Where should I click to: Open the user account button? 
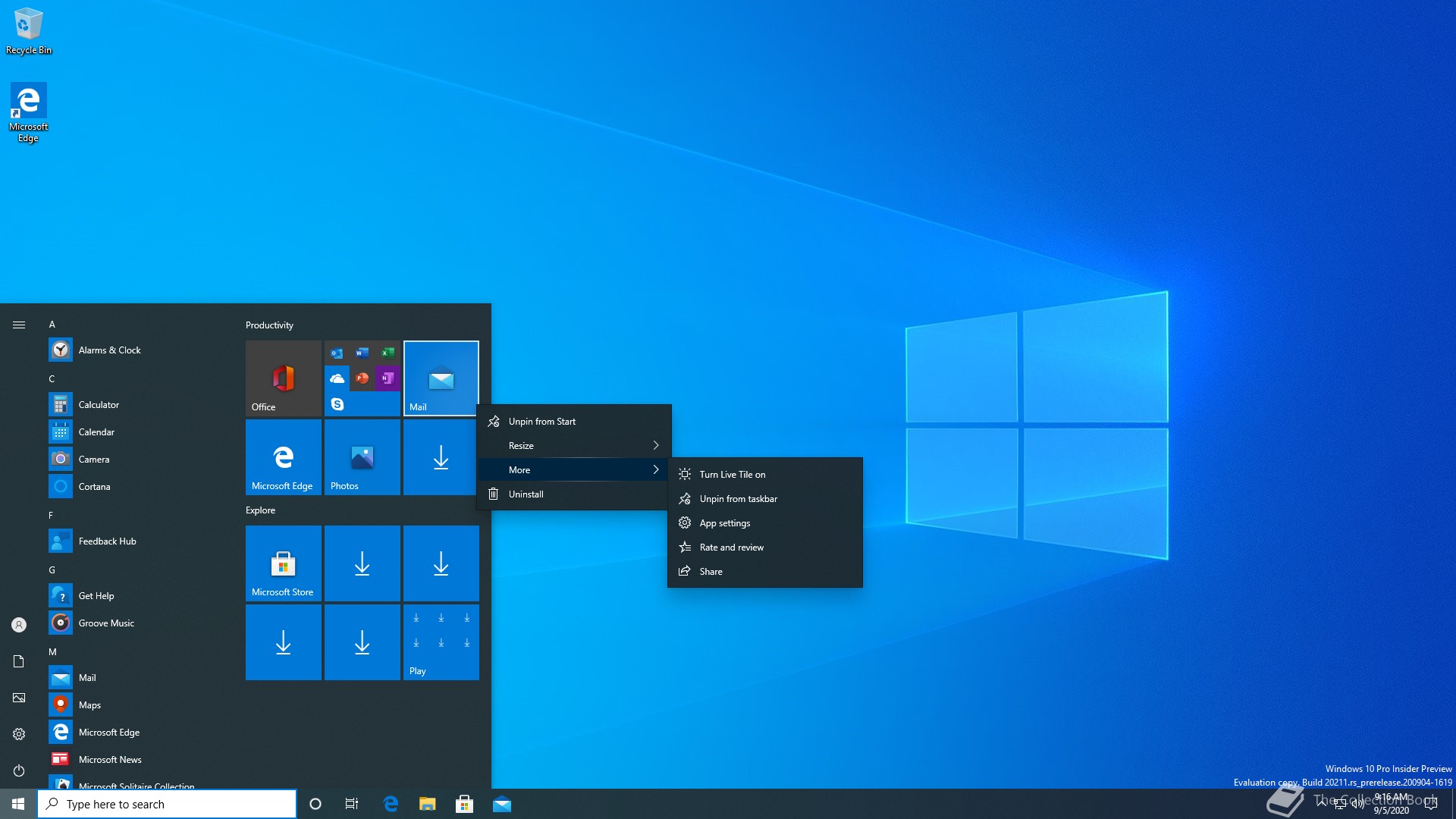pyautogui.click(x=19, y=625)
